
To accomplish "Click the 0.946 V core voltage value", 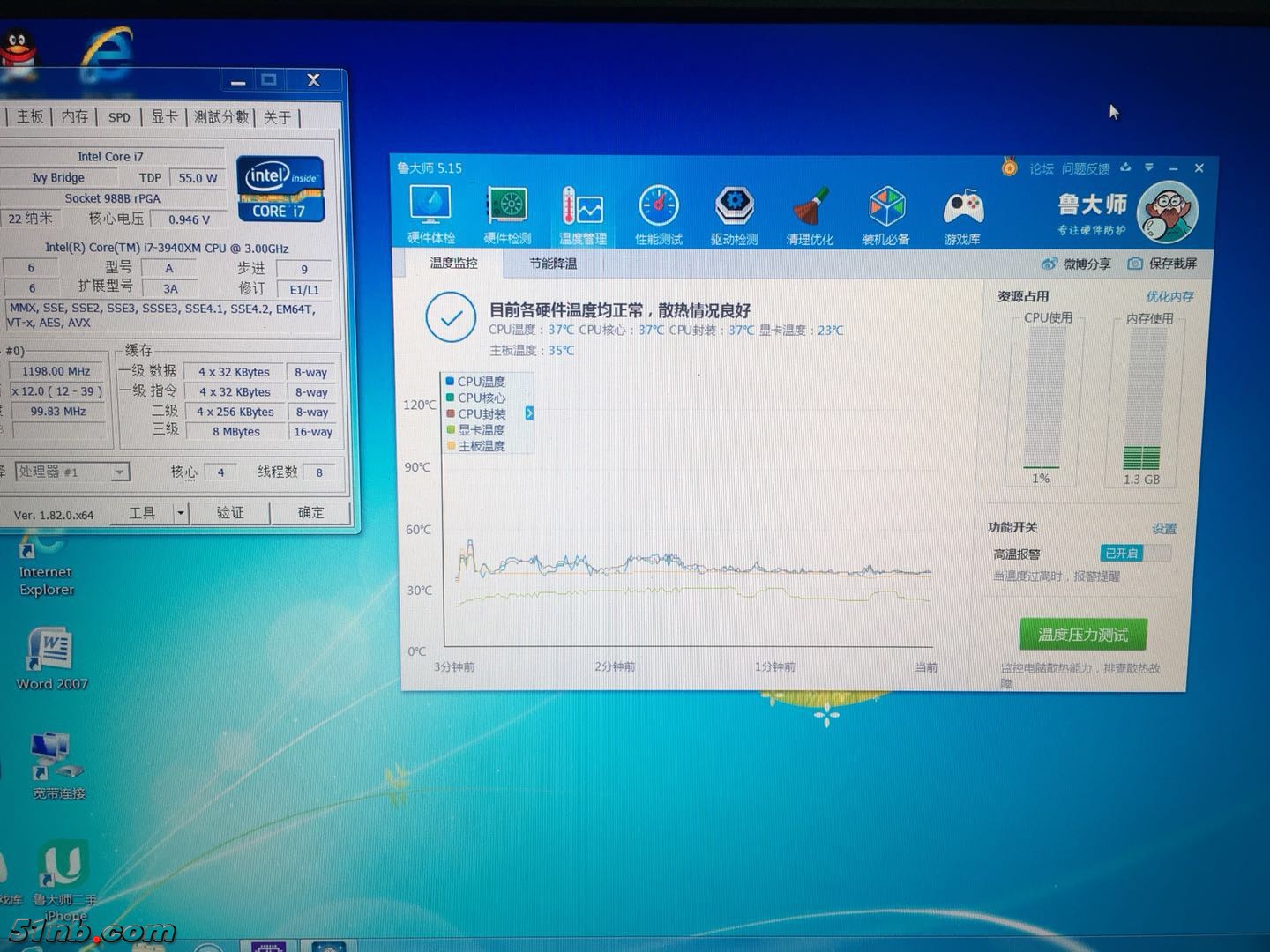I will click(x=189, y=219).
